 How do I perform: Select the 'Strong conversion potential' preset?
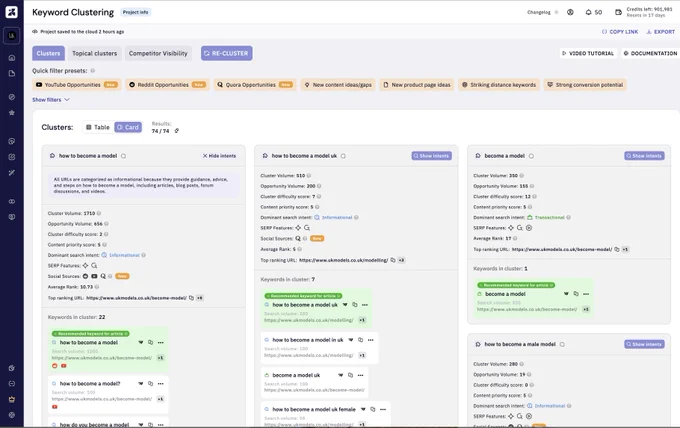point(585,85)
